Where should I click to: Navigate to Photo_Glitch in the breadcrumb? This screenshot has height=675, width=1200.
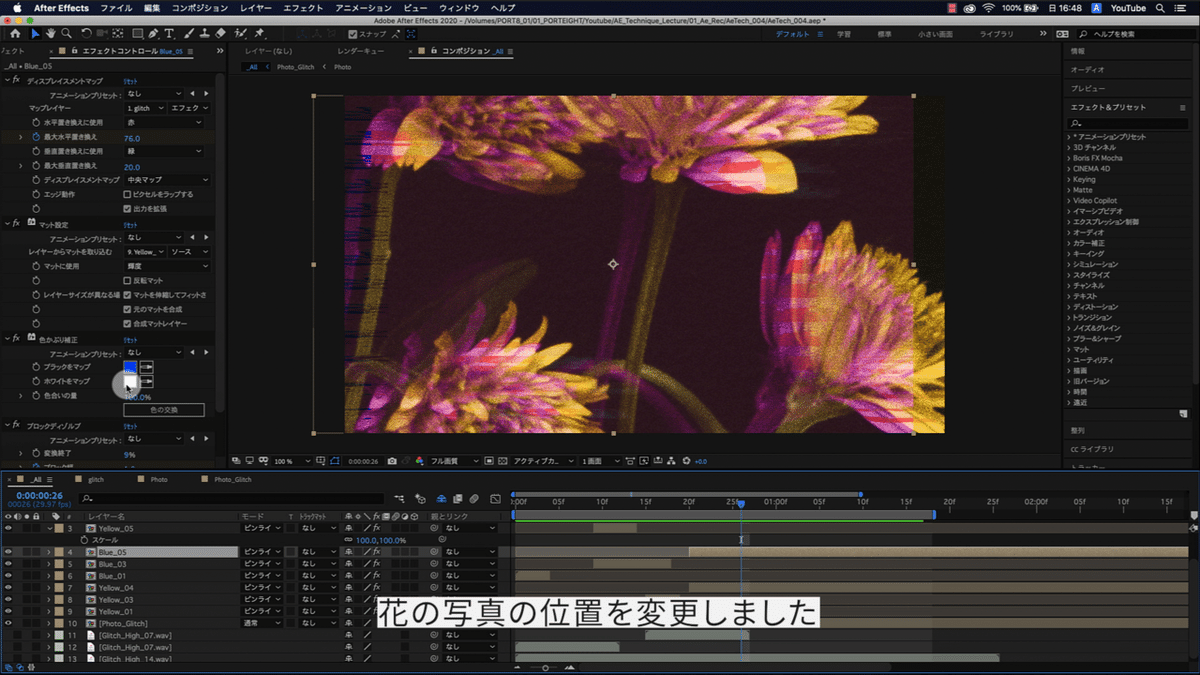tap(295, 67)
